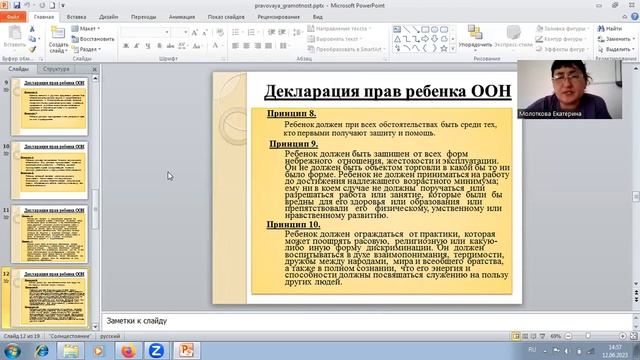Open Zoom app from the taskbar

[156, 351]
